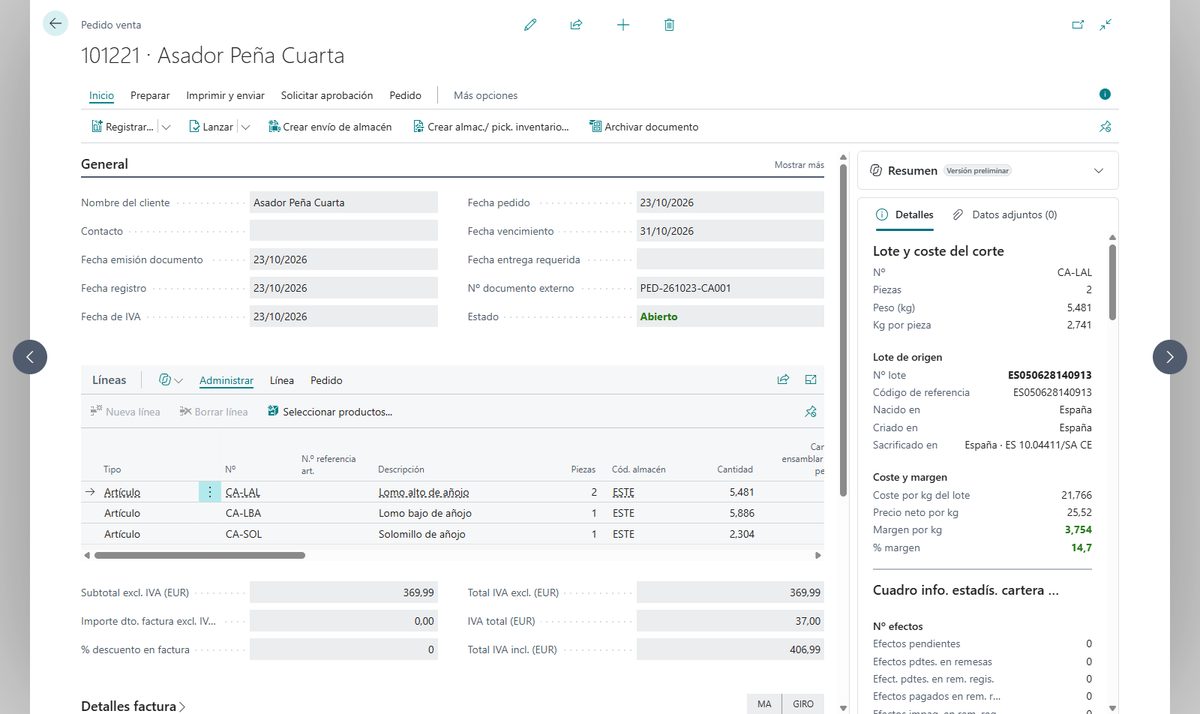Viewport: 1200px width, 714px height.
Task: Expand the Líneas section to full view
Action: (x=811, y=380)
